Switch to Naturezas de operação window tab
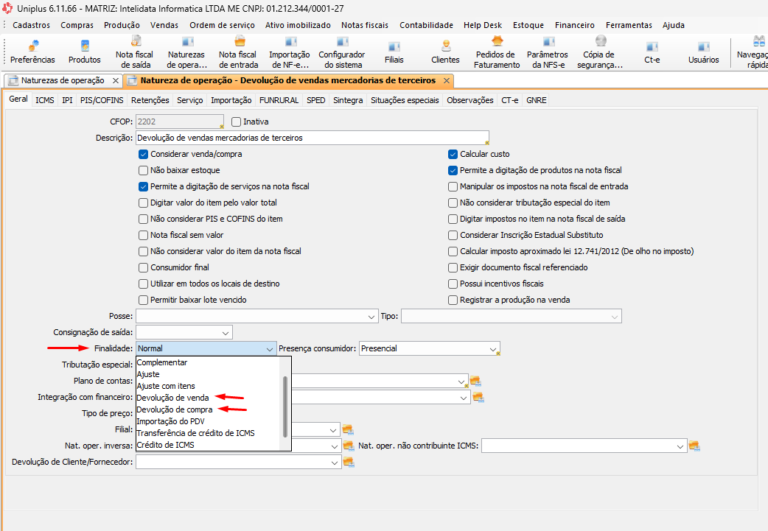The image size is (768, 531). point(63,80)
